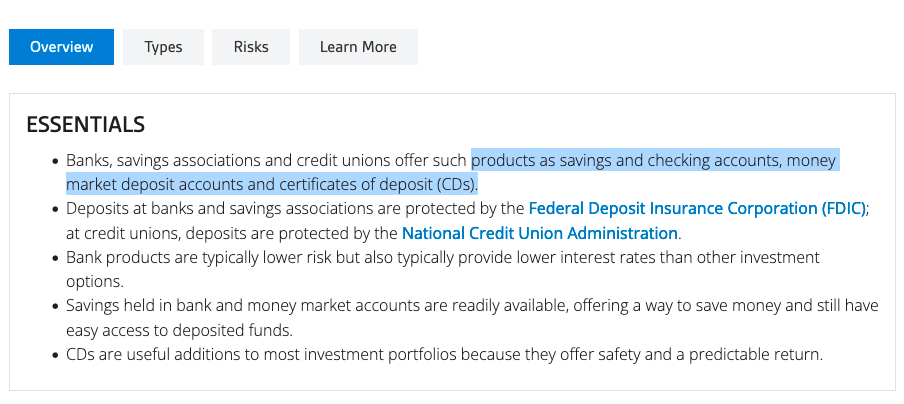Open the National Credit Union Administration link
The height and width of the screenshot is (404, 904).
coord(540,233)
